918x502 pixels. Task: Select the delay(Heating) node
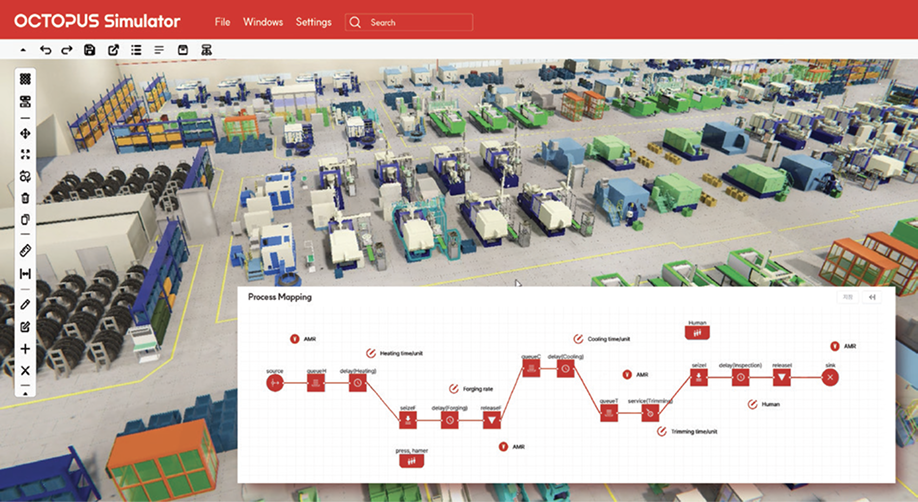[358, 383]
